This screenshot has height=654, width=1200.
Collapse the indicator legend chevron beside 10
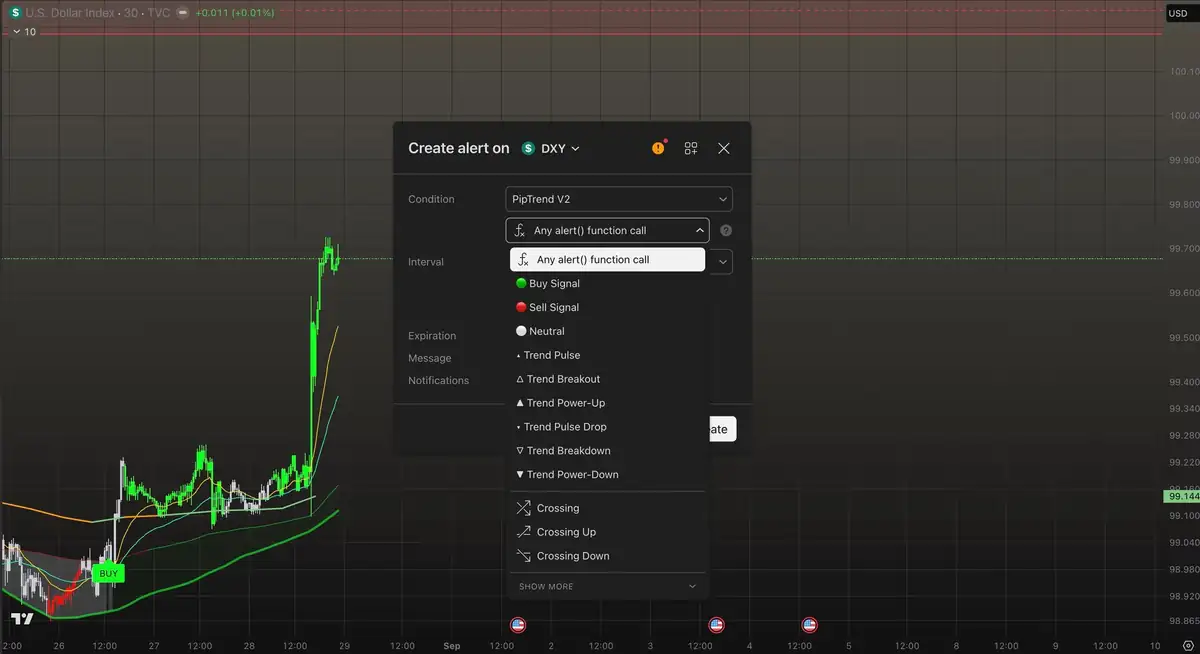click(x=15, y=32)
